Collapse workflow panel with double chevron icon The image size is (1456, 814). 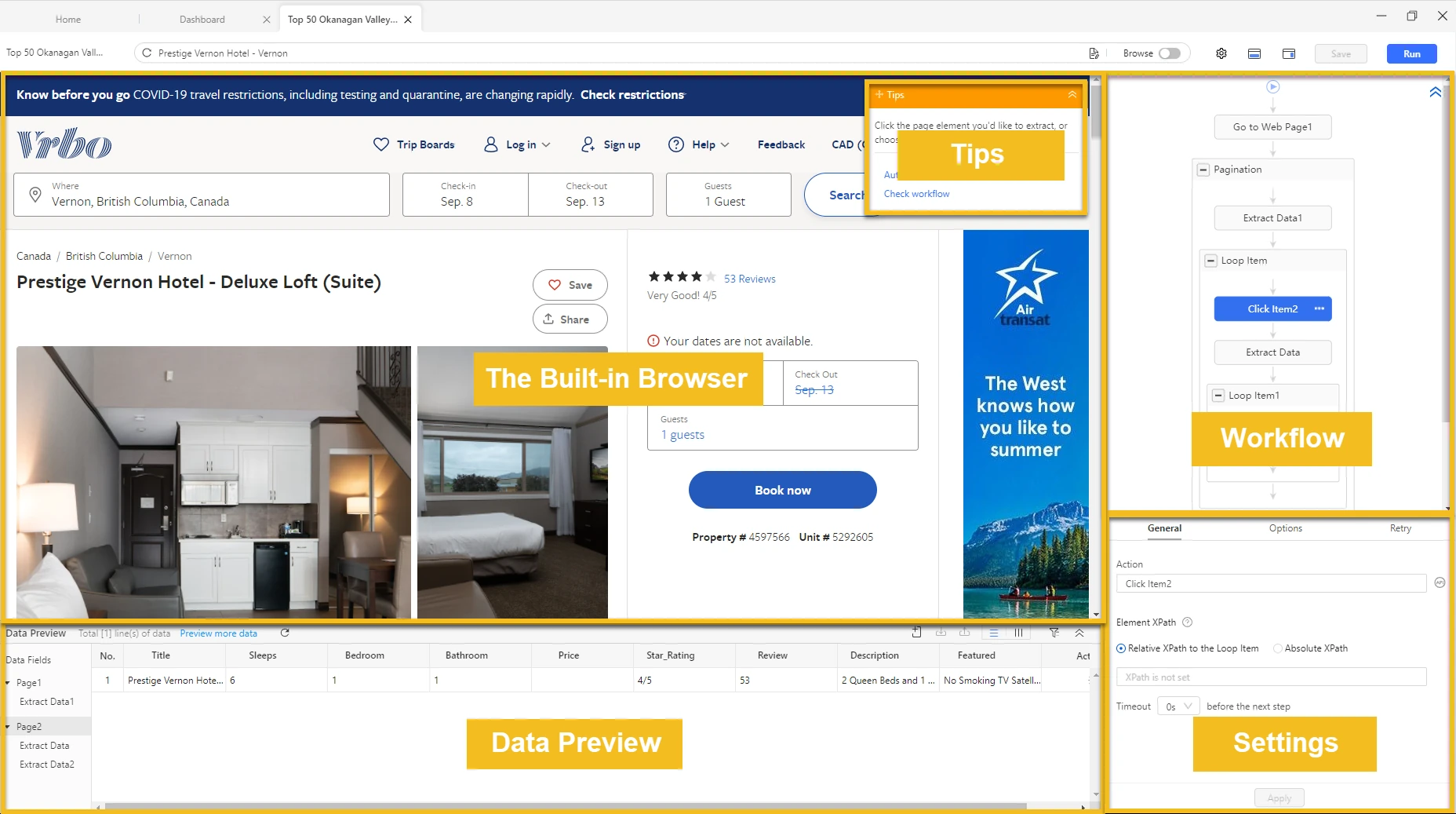coord(1435,92)
